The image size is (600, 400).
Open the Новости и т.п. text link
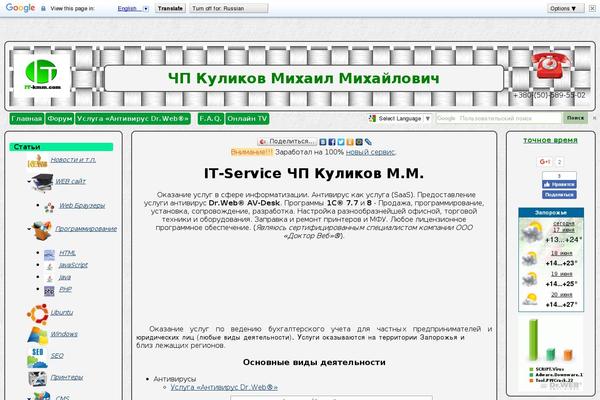[73, 160]
